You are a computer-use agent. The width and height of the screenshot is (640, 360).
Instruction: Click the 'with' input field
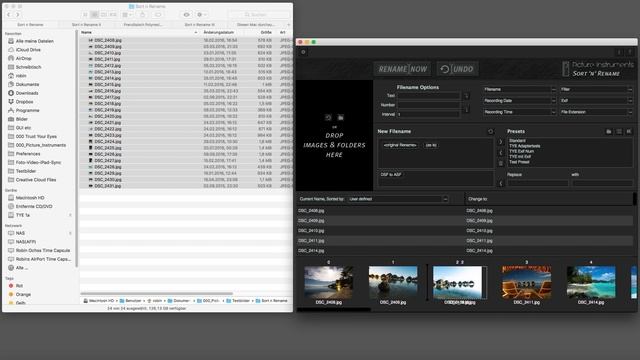click(x=602, y=183)
